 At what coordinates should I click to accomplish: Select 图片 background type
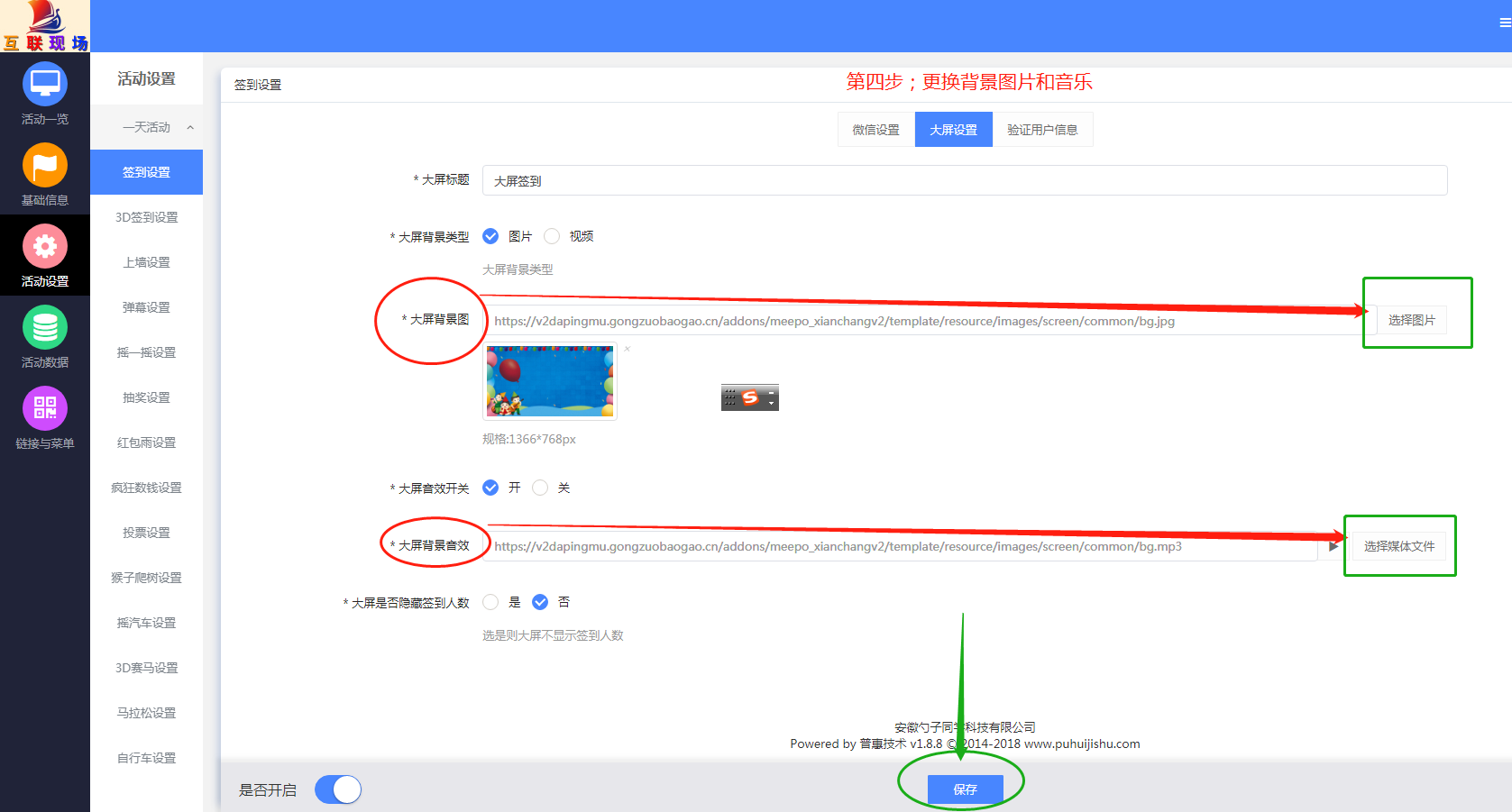[x=490, y=236]
